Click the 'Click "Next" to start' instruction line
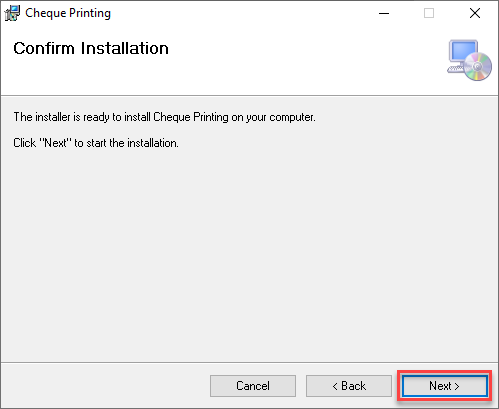 click(x=96, y=143)
